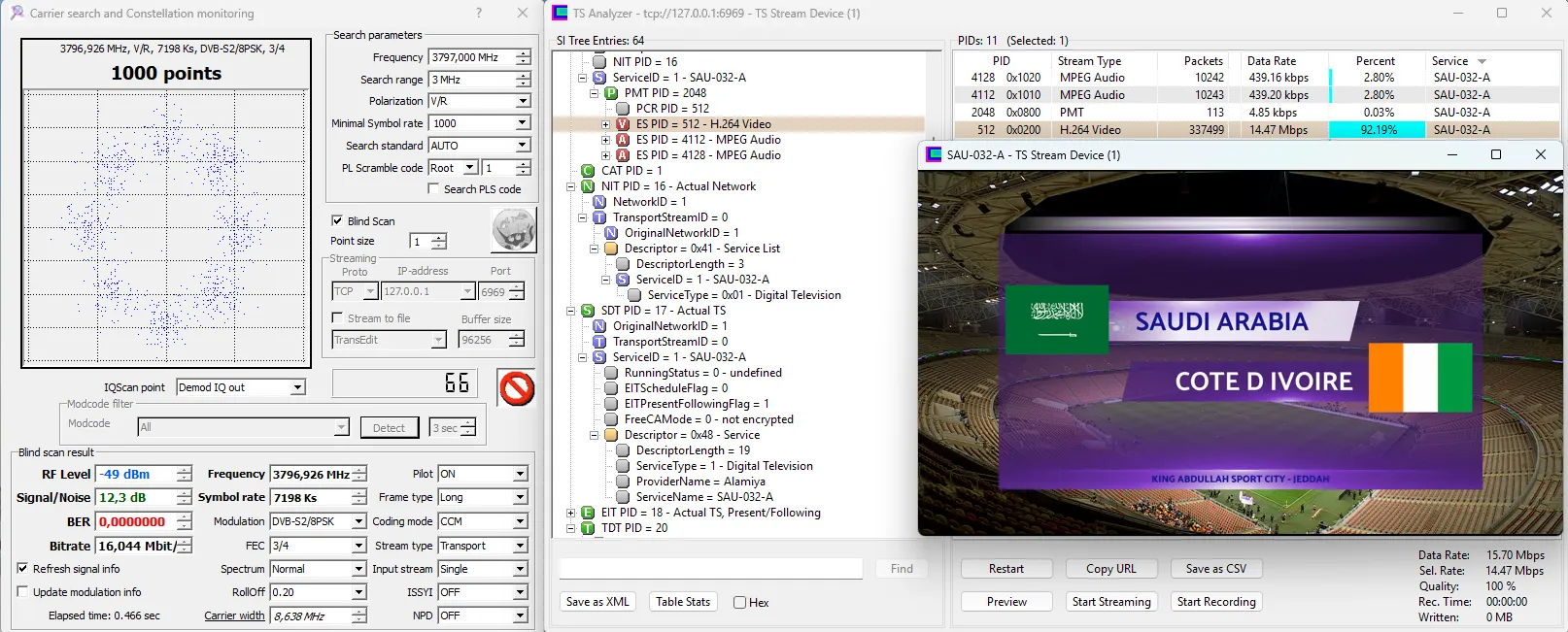Click the PMT PID = 2048 icon
1568x632 pixels.
tap(611, 93)
